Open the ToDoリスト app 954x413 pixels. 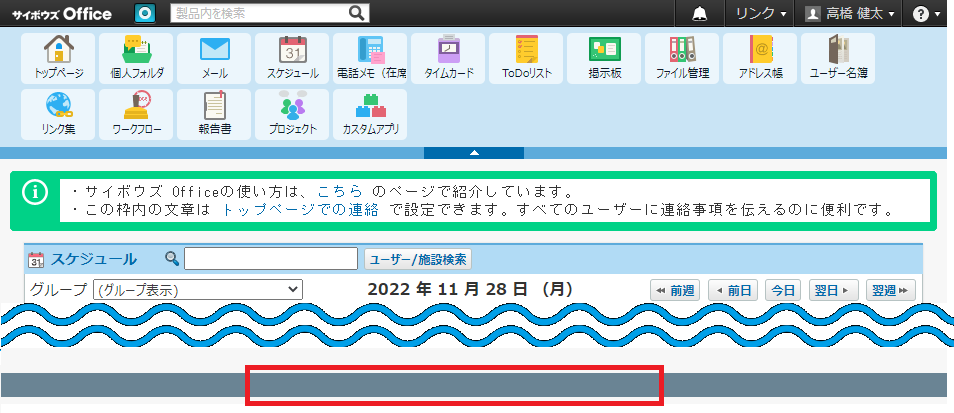(x=526, y=58)
